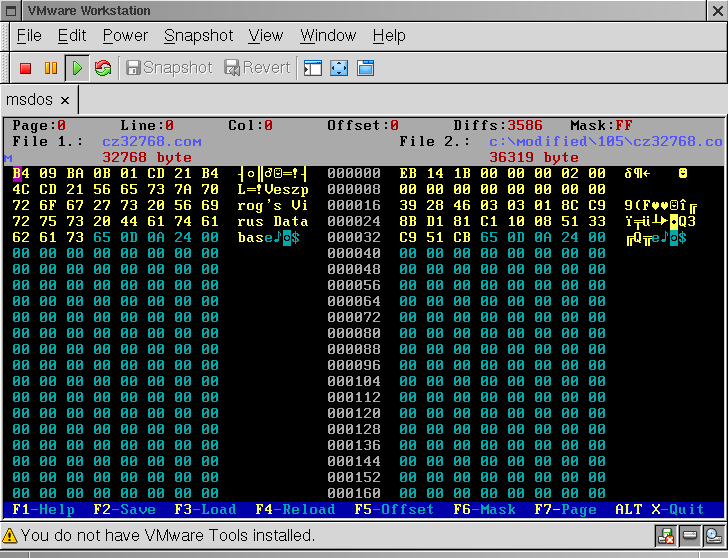The height and width of the screenshot is (558, 728).
Task: Open the File menu
Action: pos(29,36)
